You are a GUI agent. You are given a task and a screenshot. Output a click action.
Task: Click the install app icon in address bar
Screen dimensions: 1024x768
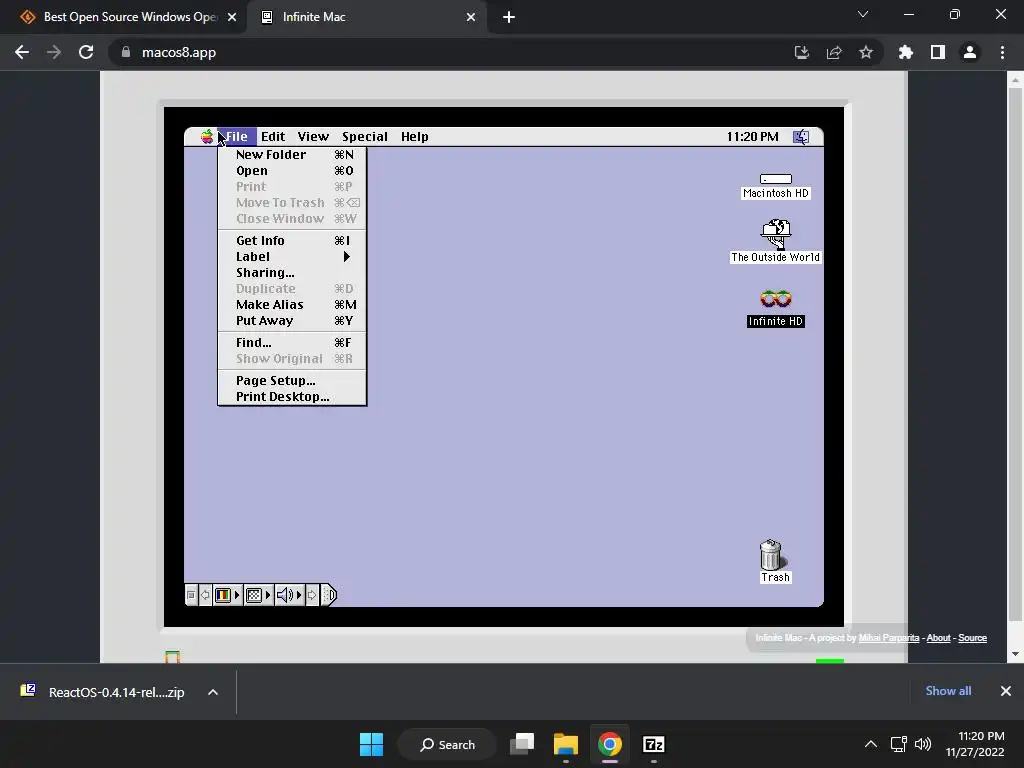801,52
